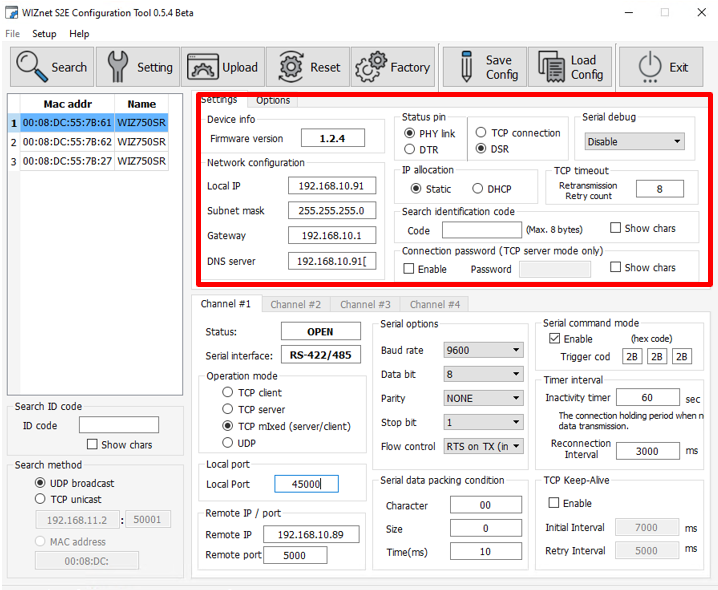Open the Data bit dropdown
The image size is (718, 590).
pos(483,374)
